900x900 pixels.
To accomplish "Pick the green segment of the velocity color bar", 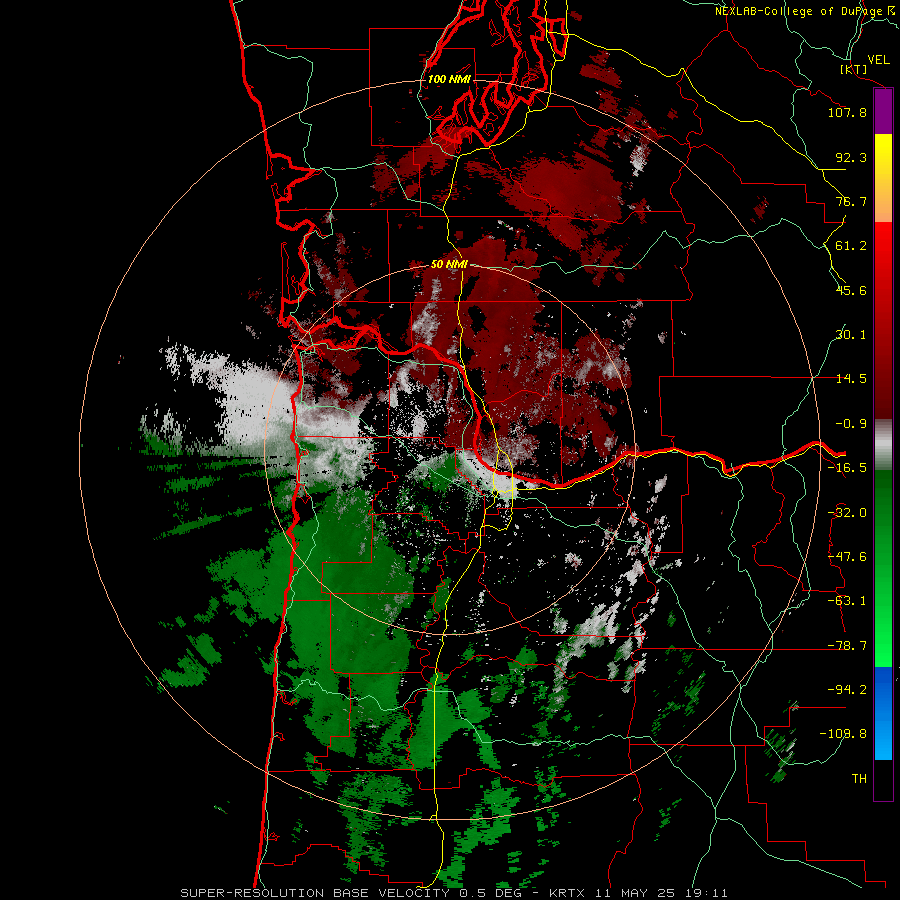I will [883, 568].
